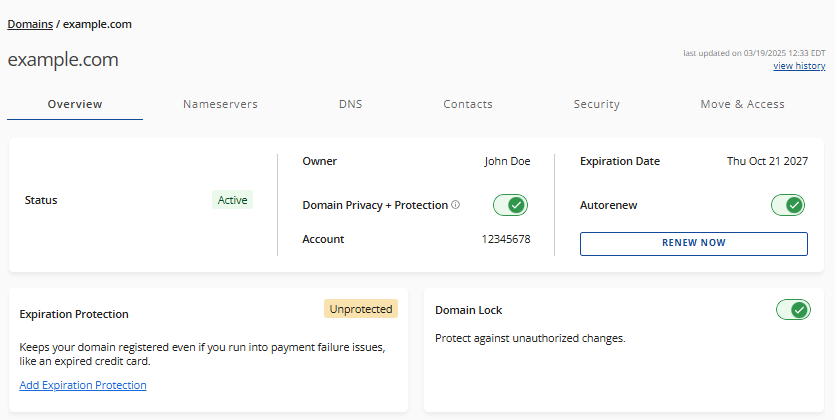Switch to Move & Access tab
Image resolution: width=835 pixels, height=420 pixels.
[742, 104]
